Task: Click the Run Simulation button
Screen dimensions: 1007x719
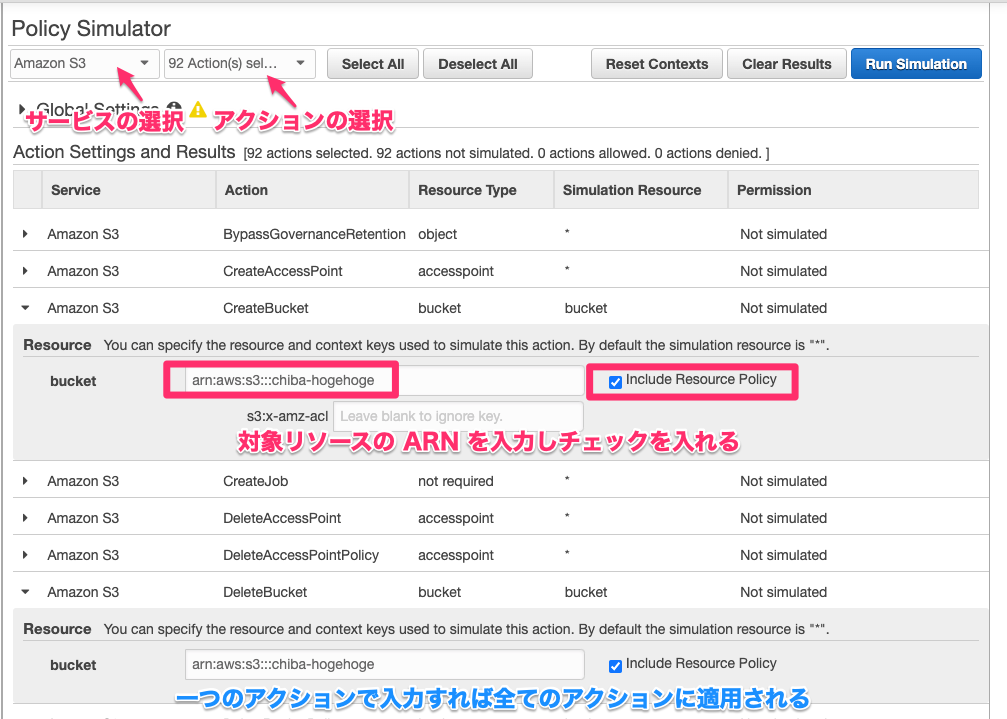Action: [x=916, y=63]
